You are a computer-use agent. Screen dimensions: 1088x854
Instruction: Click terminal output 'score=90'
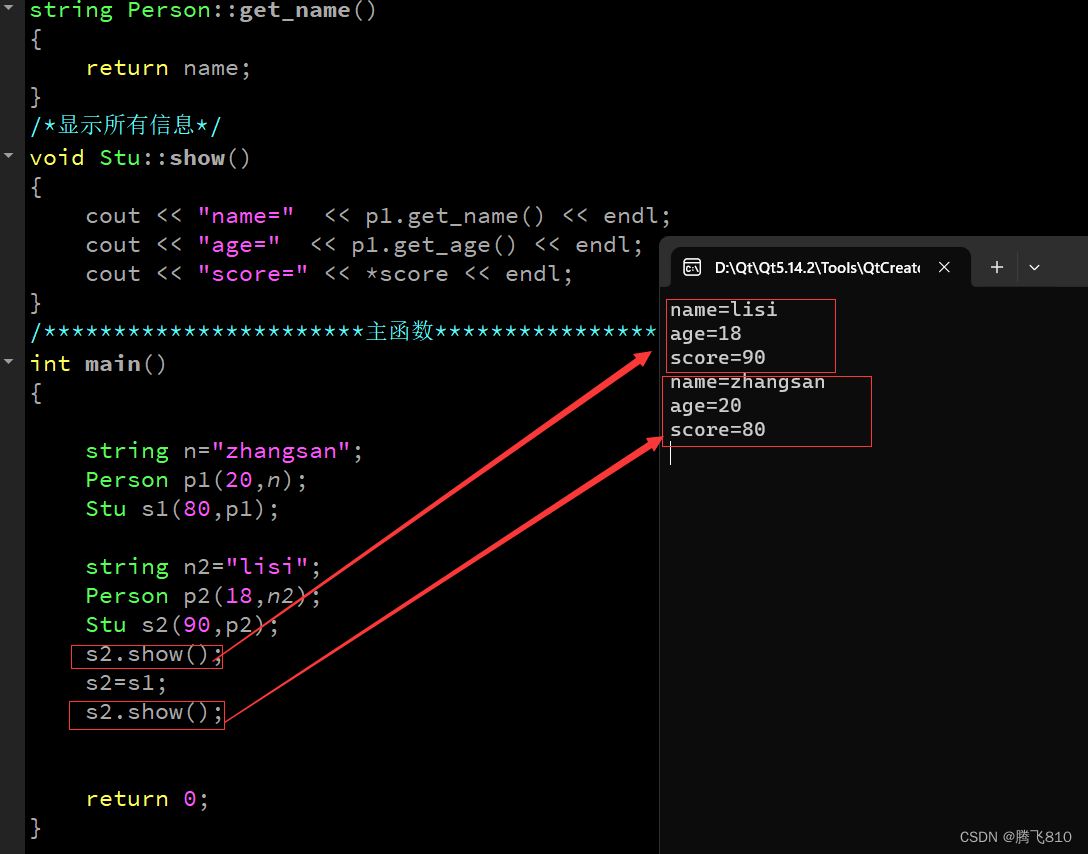717,358
